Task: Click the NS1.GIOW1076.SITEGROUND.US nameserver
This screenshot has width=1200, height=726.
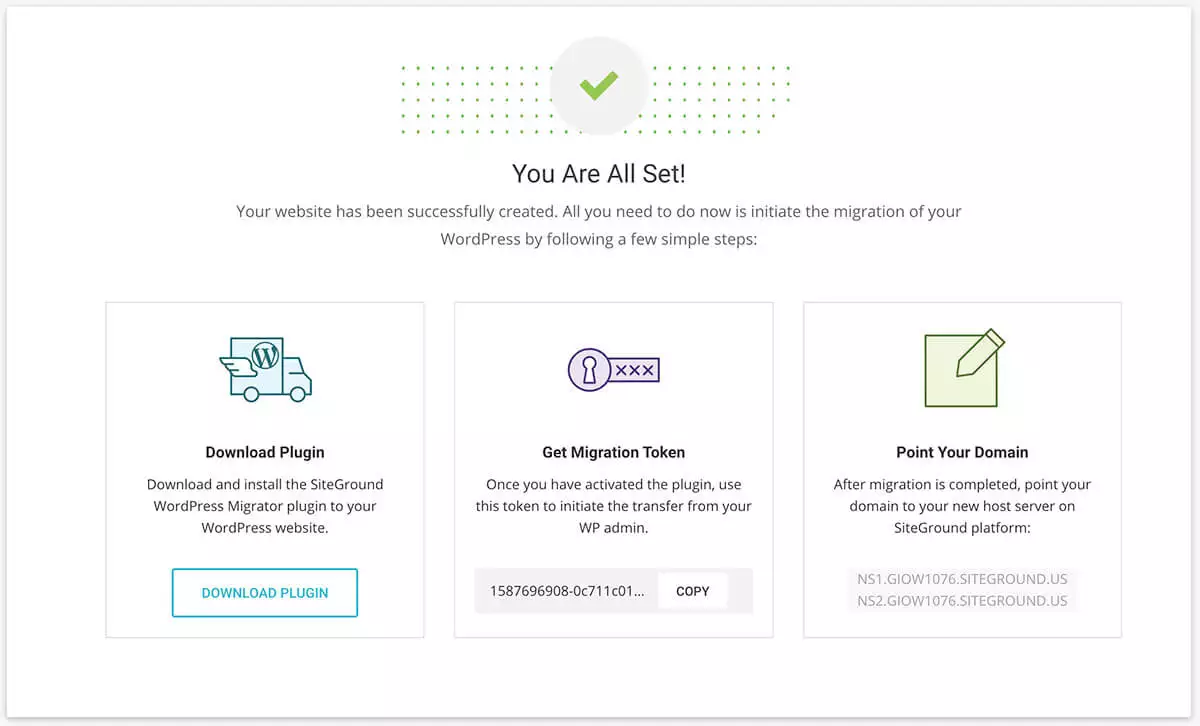Action: pos(962,579)
